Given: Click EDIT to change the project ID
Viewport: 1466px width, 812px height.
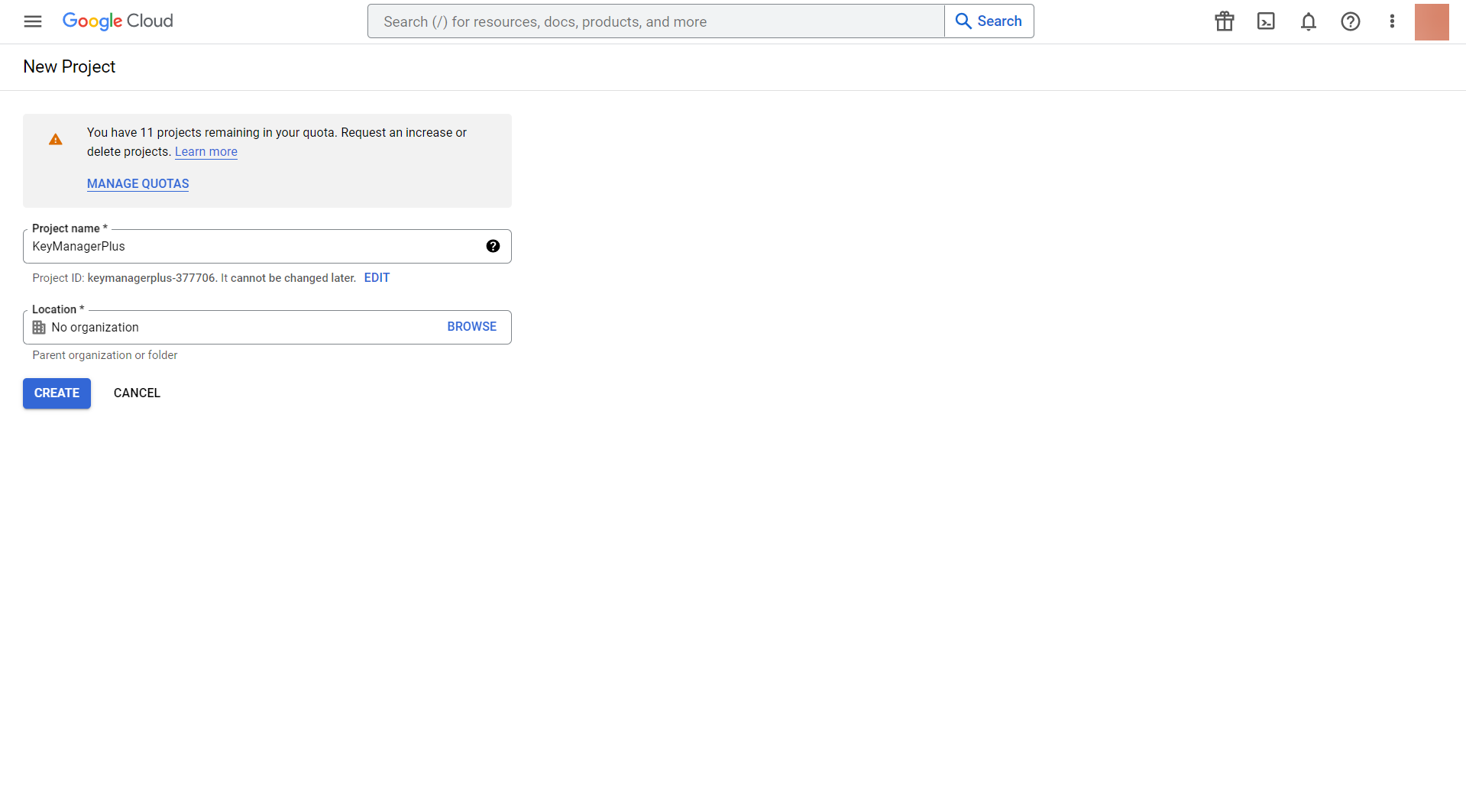Looking at the screenshot, I should click(x=377, y=277).
